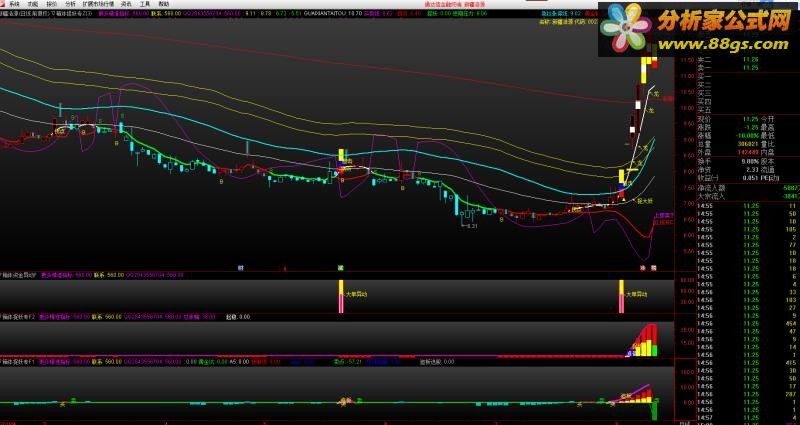This screenshot has height=425, width=800.
Task: Click the 起稳: 0.00 indicator label
Action: 238,317
